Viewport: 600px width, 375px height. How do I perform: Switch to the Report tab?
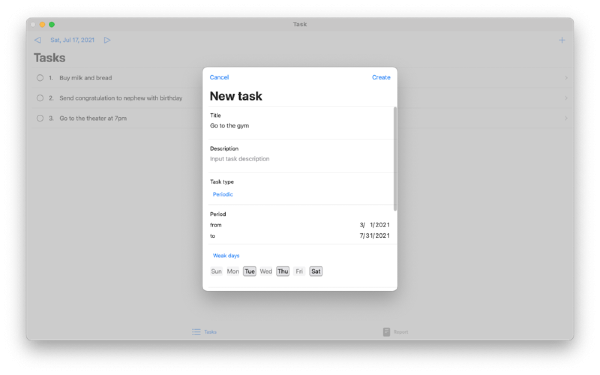coord(396,332)
